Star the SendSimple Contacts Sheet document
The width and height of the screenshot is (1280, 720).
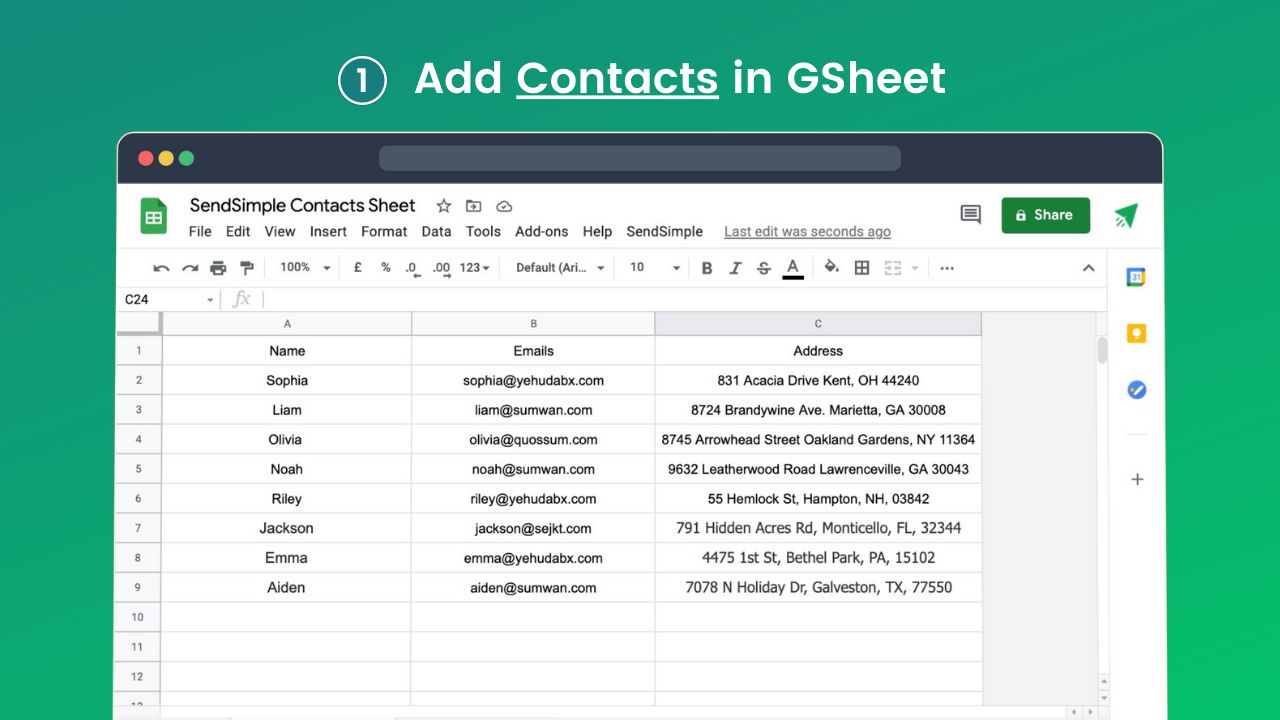click(444, 206)
